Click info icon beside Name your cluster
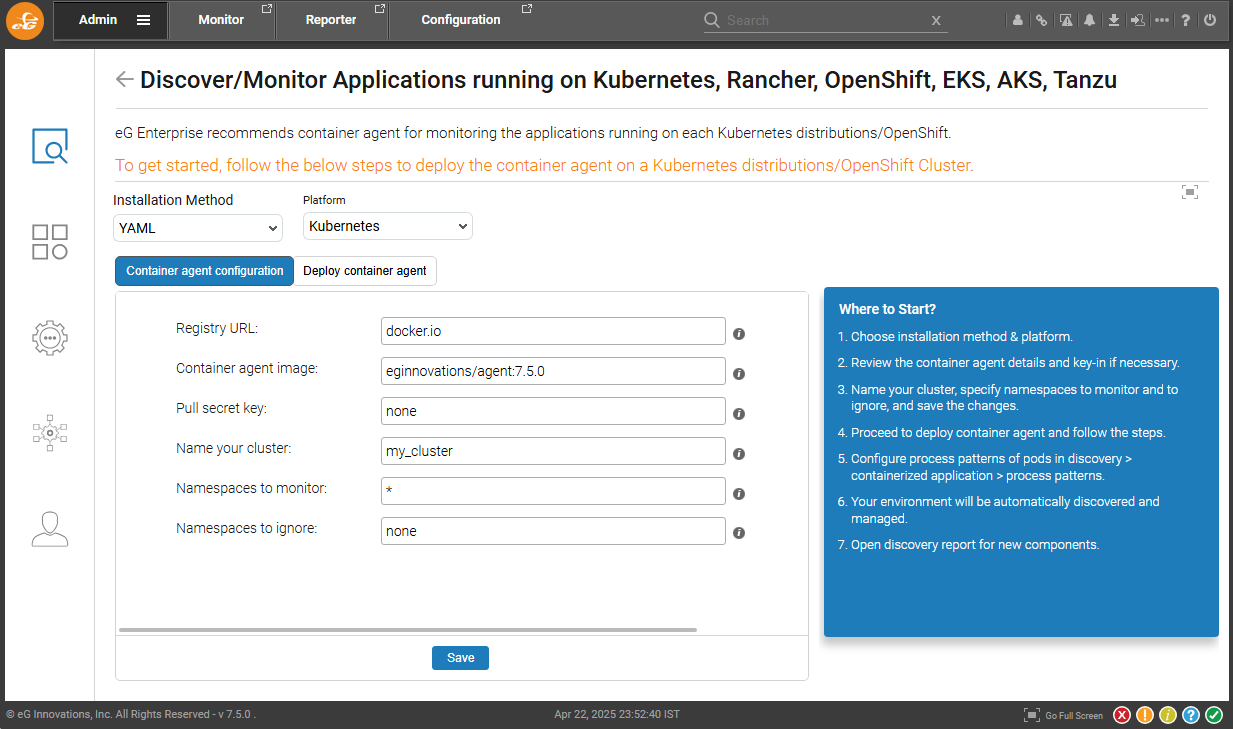The image size is (1233, 729). point(739,454)
